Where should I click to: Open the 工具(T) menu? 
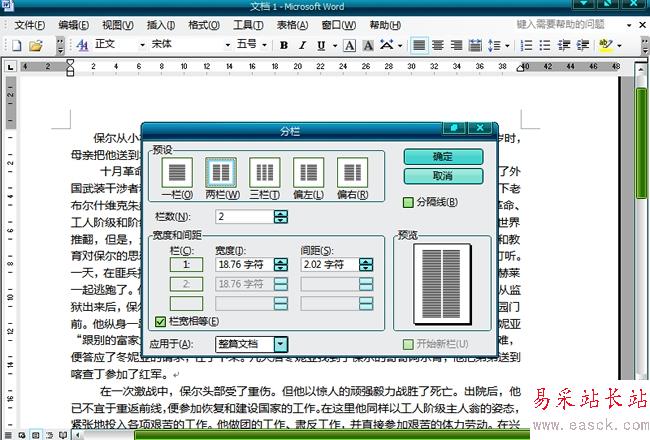point(248,25)
